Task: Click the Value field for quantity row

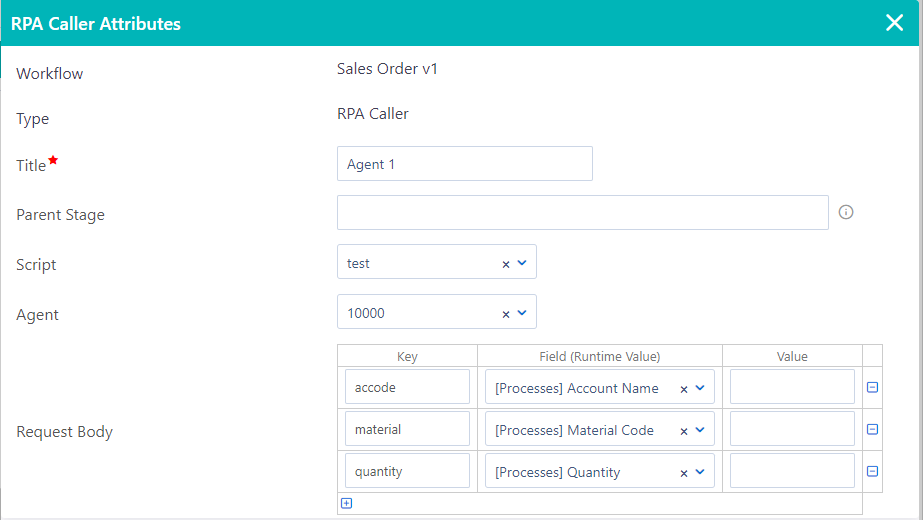Action: coord(792,471)
